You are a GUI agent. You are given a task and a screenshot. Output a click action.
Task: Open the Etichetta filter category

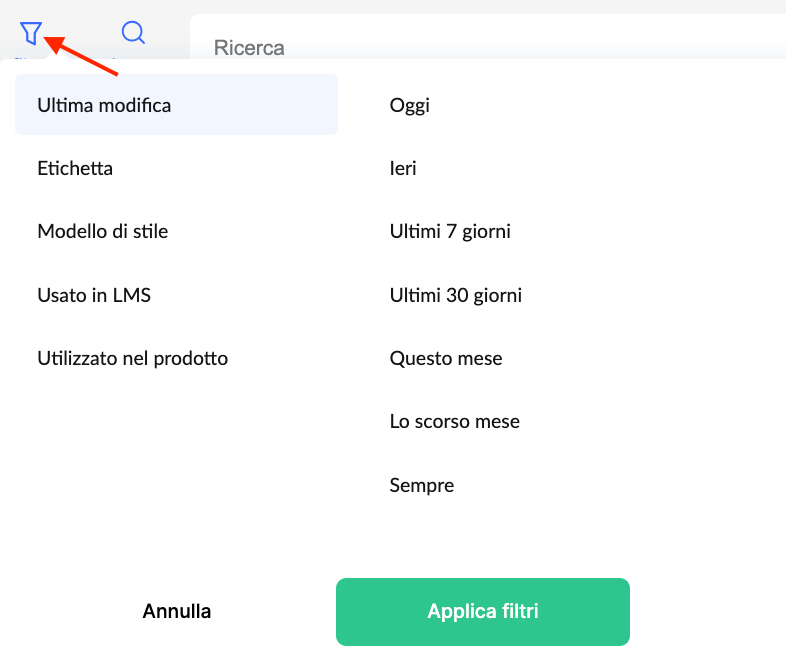click(75, 168)
